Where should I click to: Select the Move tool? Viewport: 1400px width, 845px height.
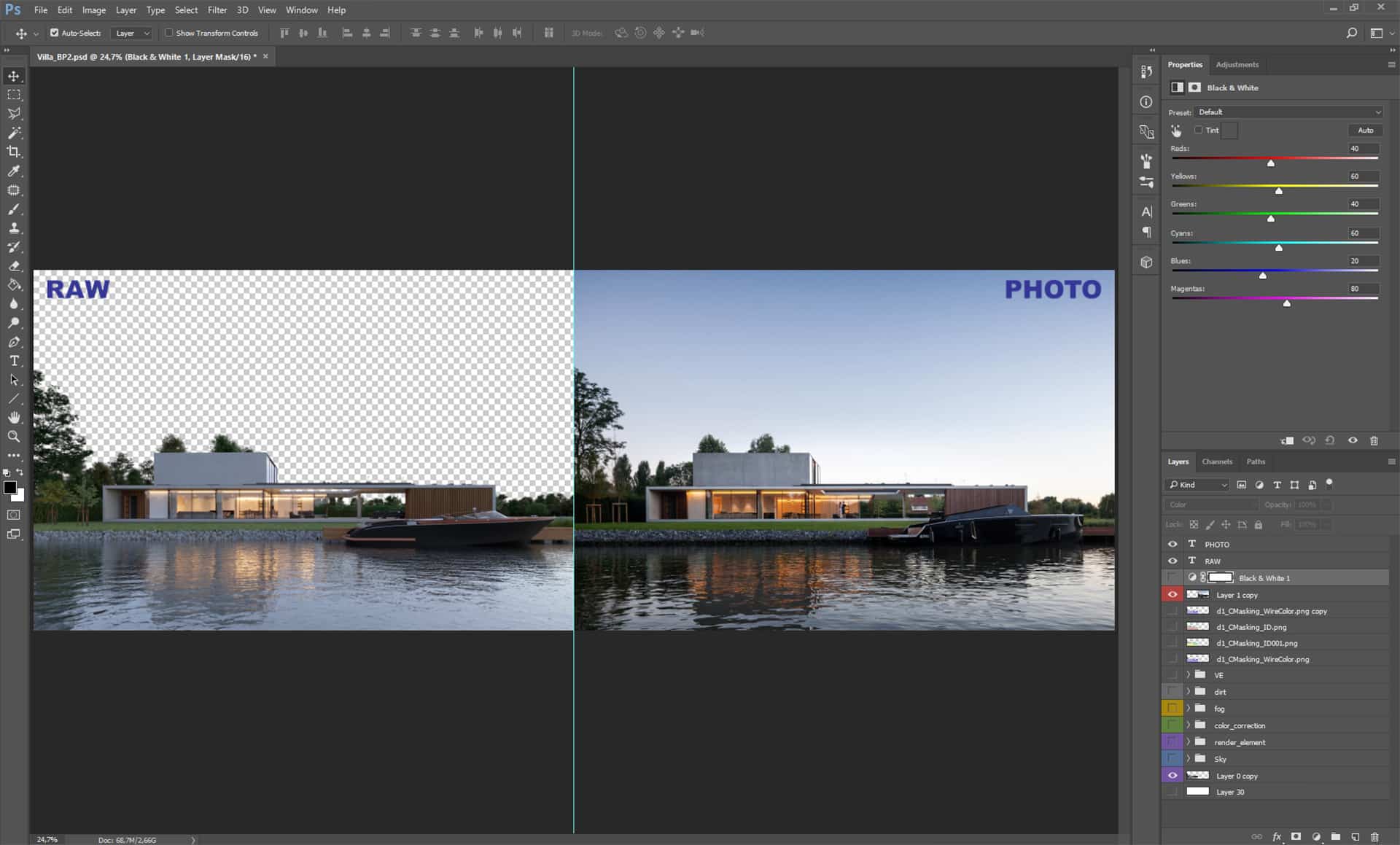point(14,76)
